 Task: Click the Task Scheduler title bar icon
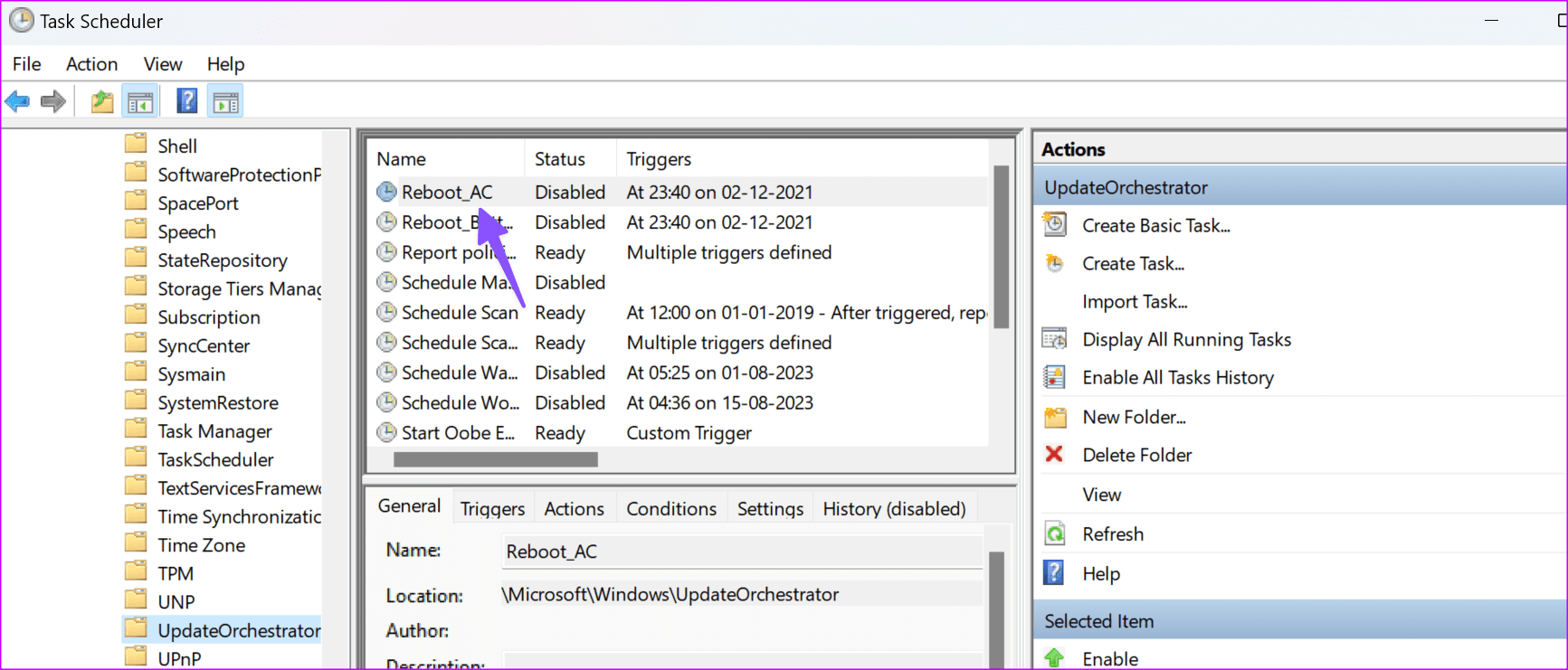(x=22, y=21)
